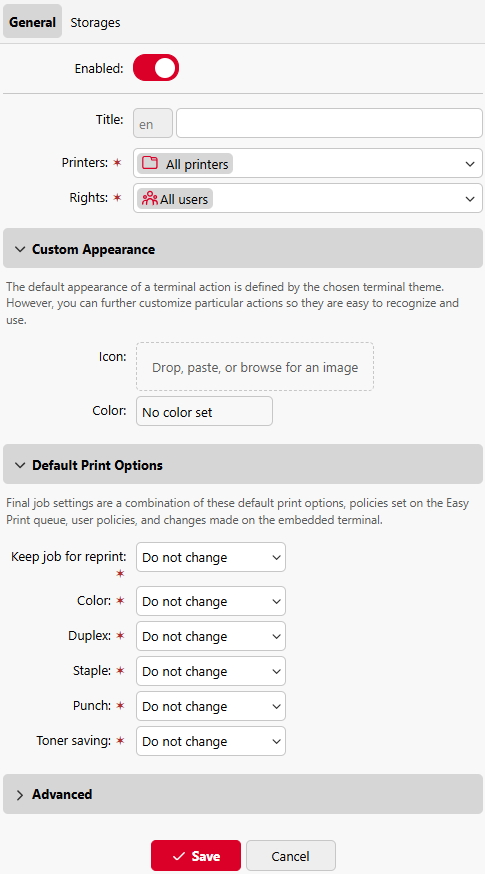Open the Keep job for reprint dropdown
The image size is (485, 874).
pyautogui.click(x=211, y=557)
